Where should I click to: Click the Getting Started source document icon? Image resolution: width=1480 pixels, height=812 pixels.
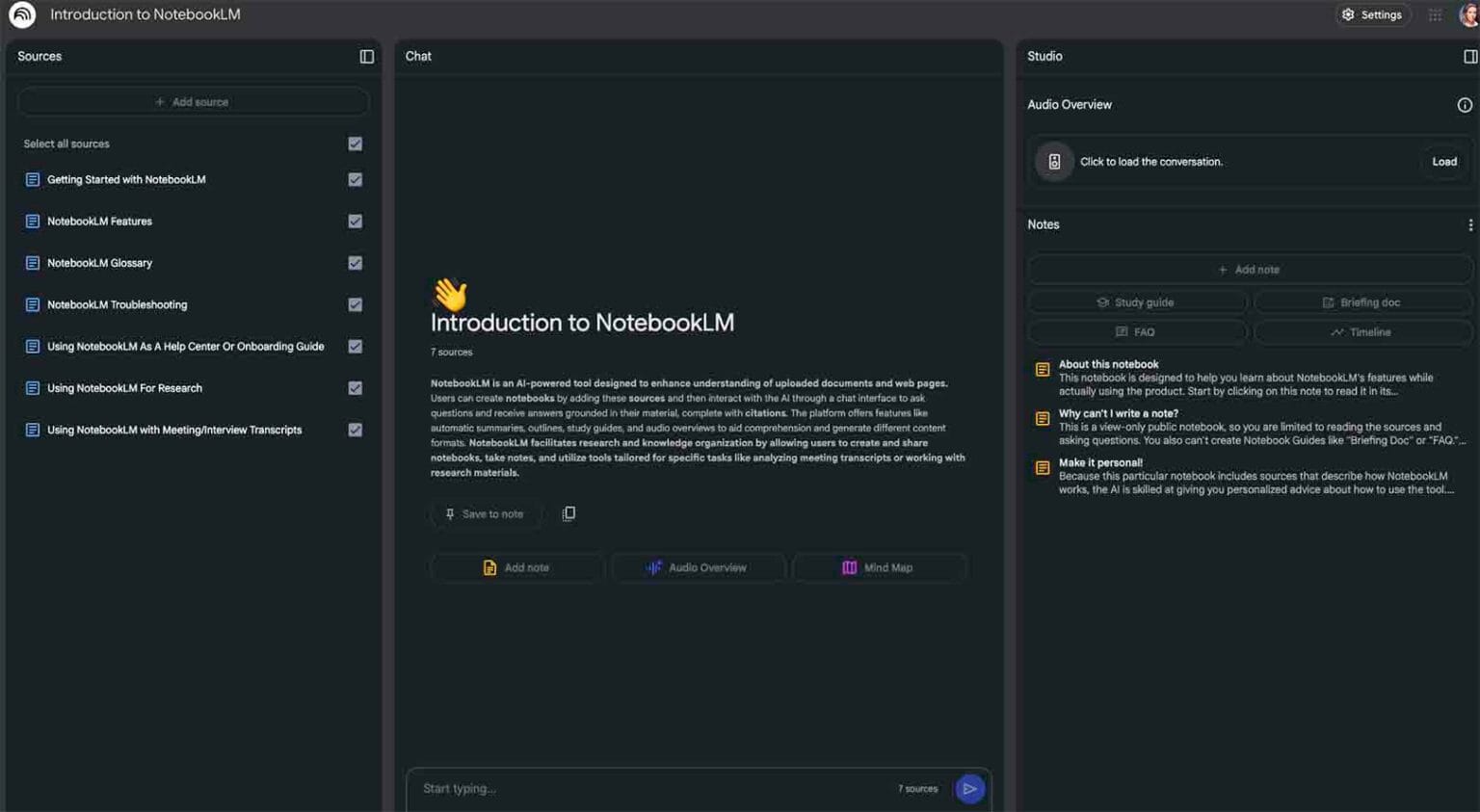pyautogui.click(x=33, y=180)
